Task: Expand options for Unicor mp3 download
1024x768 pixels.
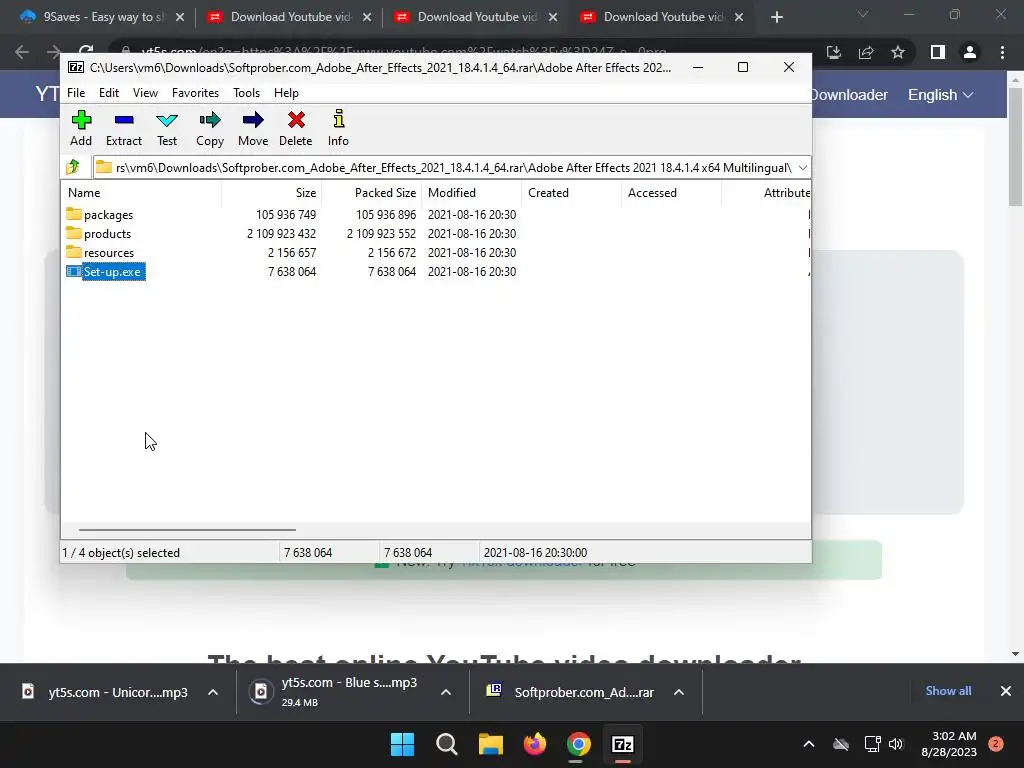Action: pos(213,692)
